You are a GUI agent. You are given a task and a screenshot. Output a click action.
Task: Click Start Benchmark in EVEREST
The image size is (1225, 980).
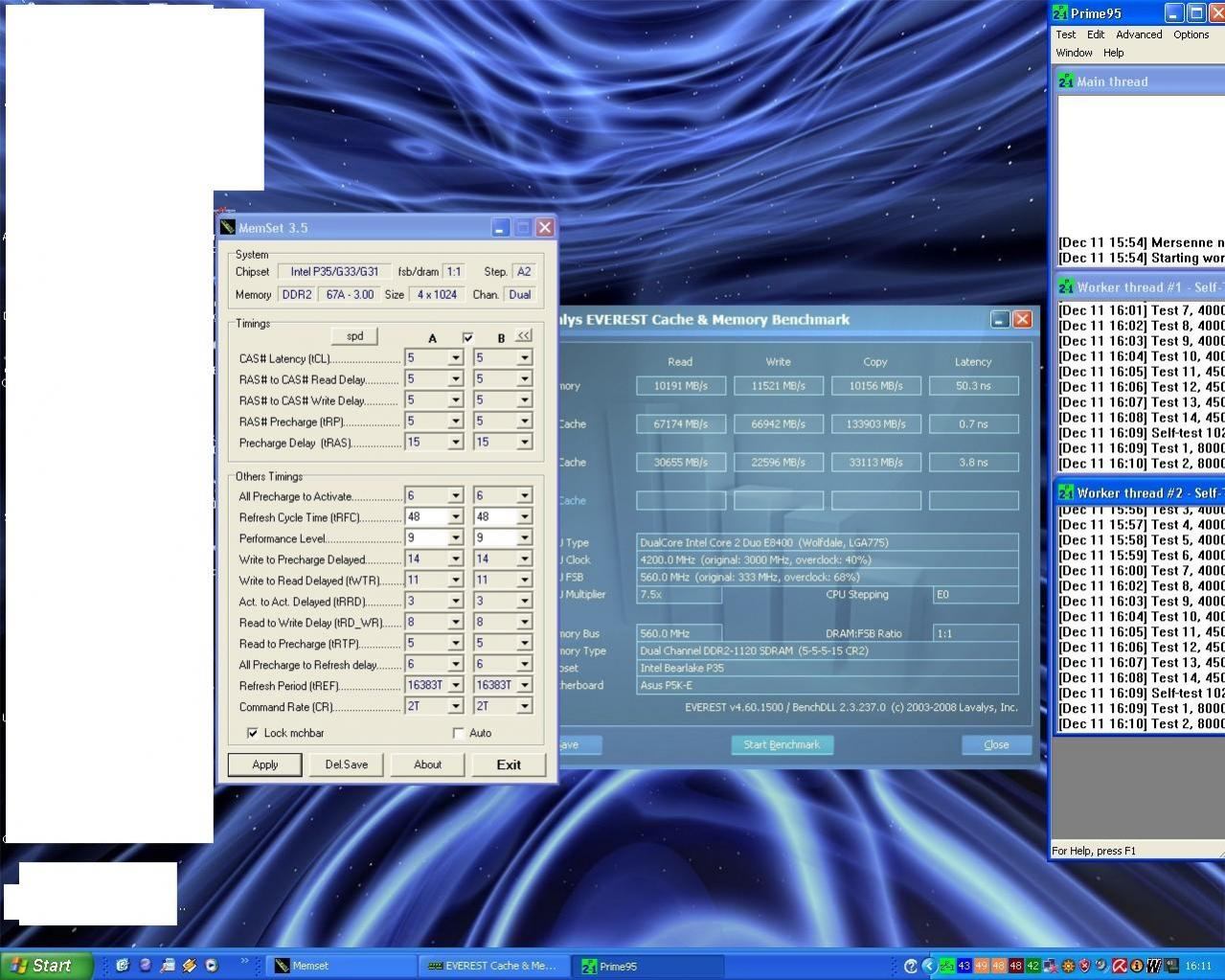point(782,744)
